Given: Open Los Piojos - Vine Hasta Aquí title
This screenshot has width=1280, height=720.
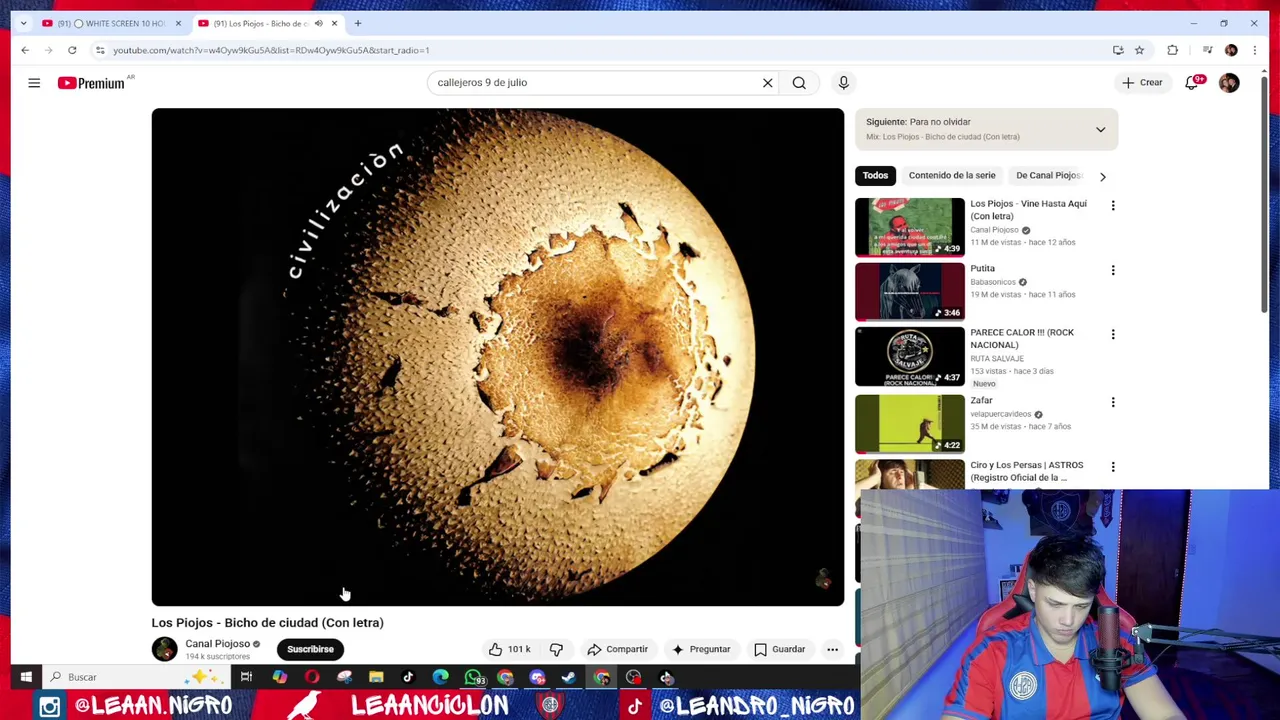Looking at the screenshot, I should click(1028, 210).
